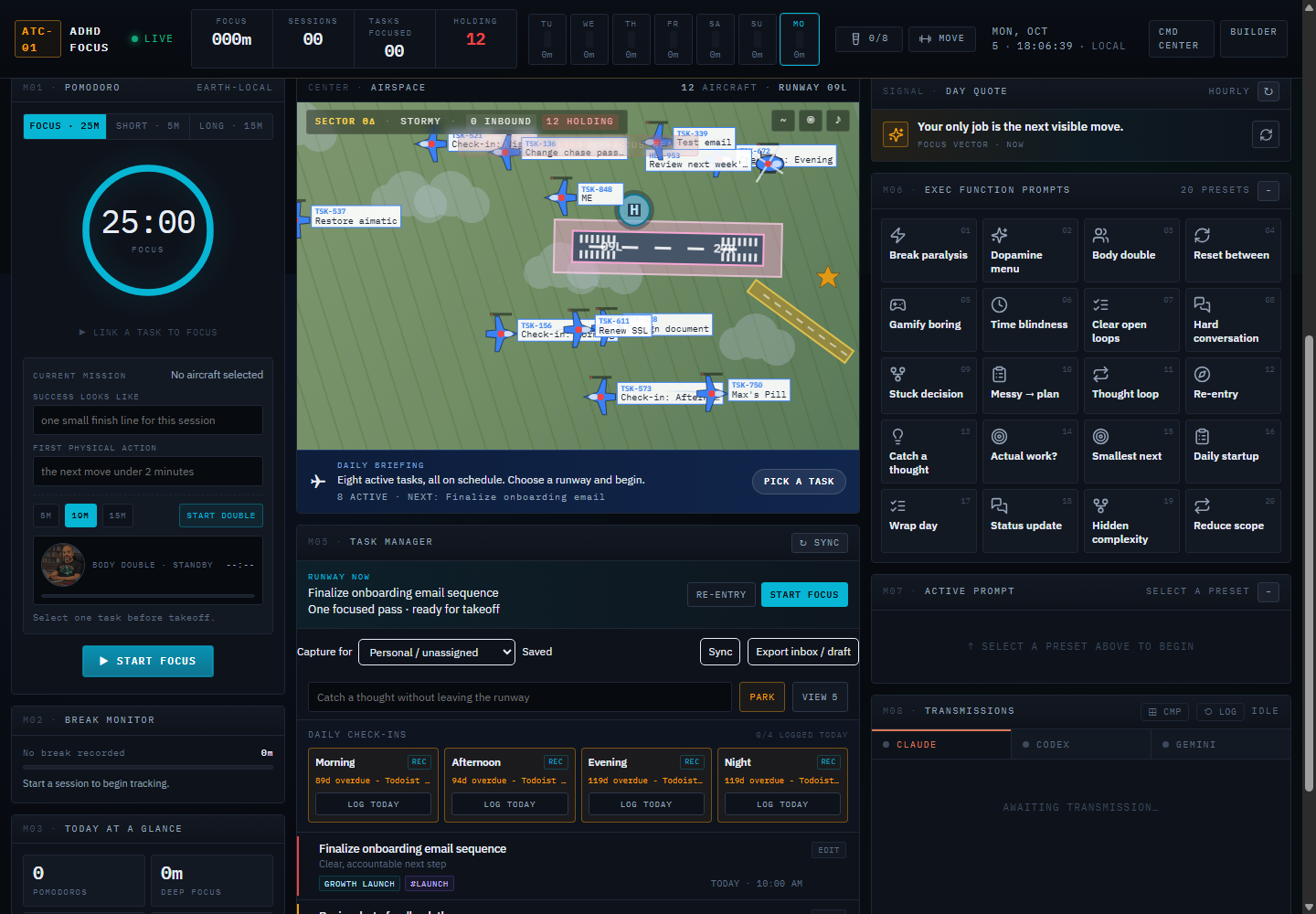Click Start Double button
Screen dimensions: 1316x914
(x=221, y=515)
